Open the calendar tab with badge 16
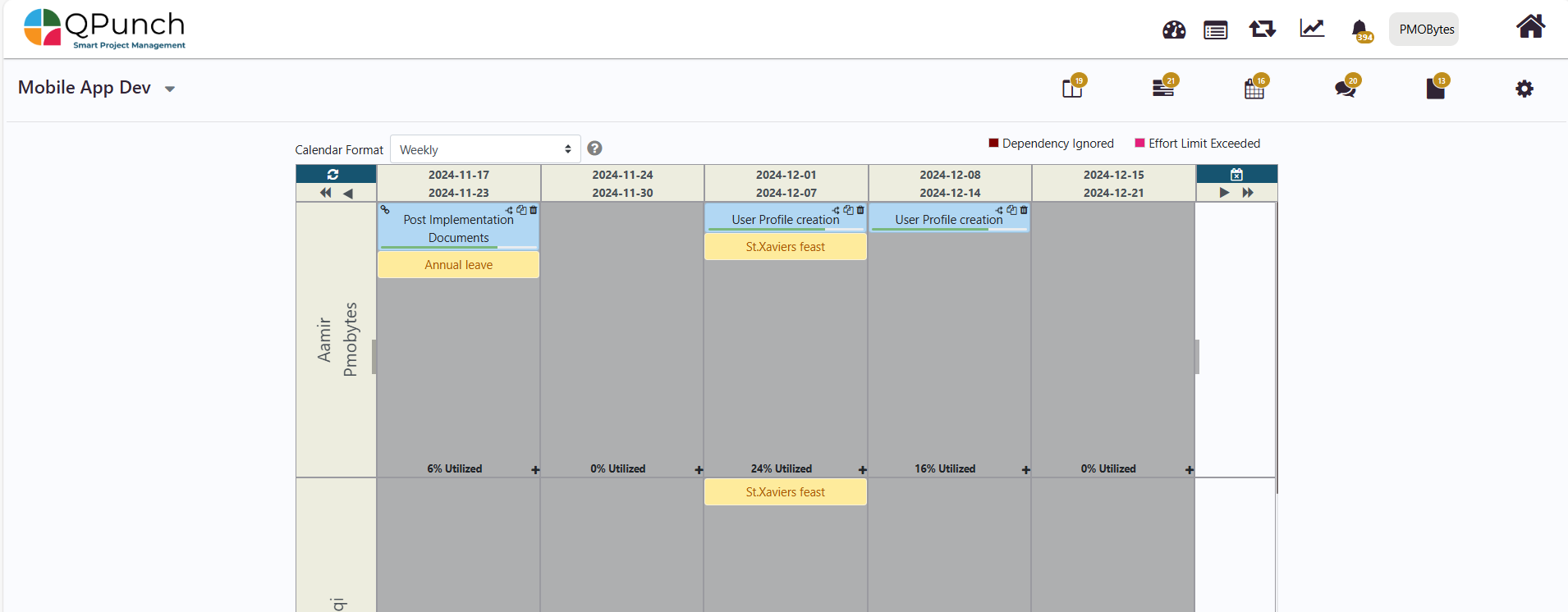This screenshot has width=1568, height=612. tap(1254, 89)
